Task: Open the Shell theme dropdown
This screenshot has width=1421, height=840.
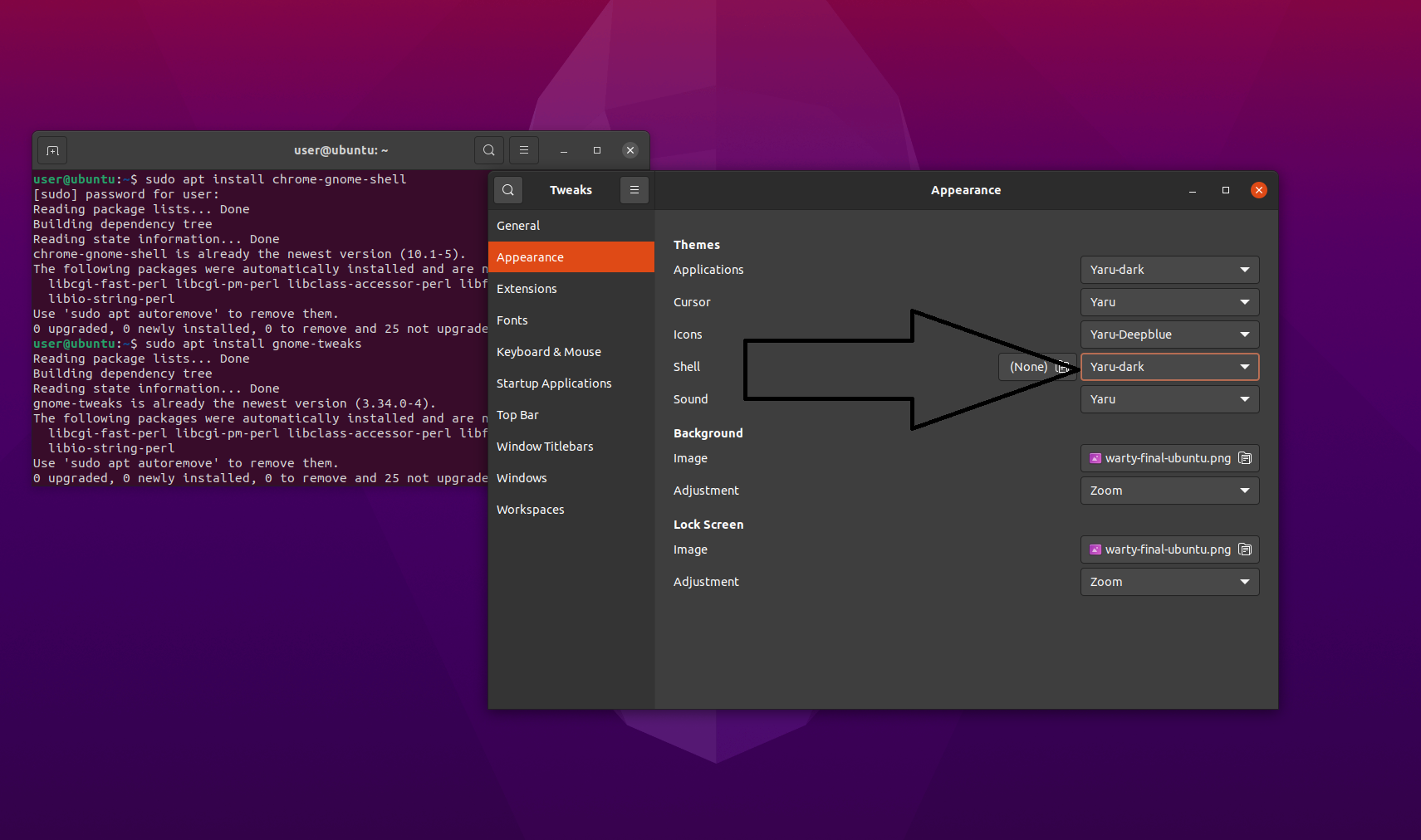Action: [x=1169, y=366]
